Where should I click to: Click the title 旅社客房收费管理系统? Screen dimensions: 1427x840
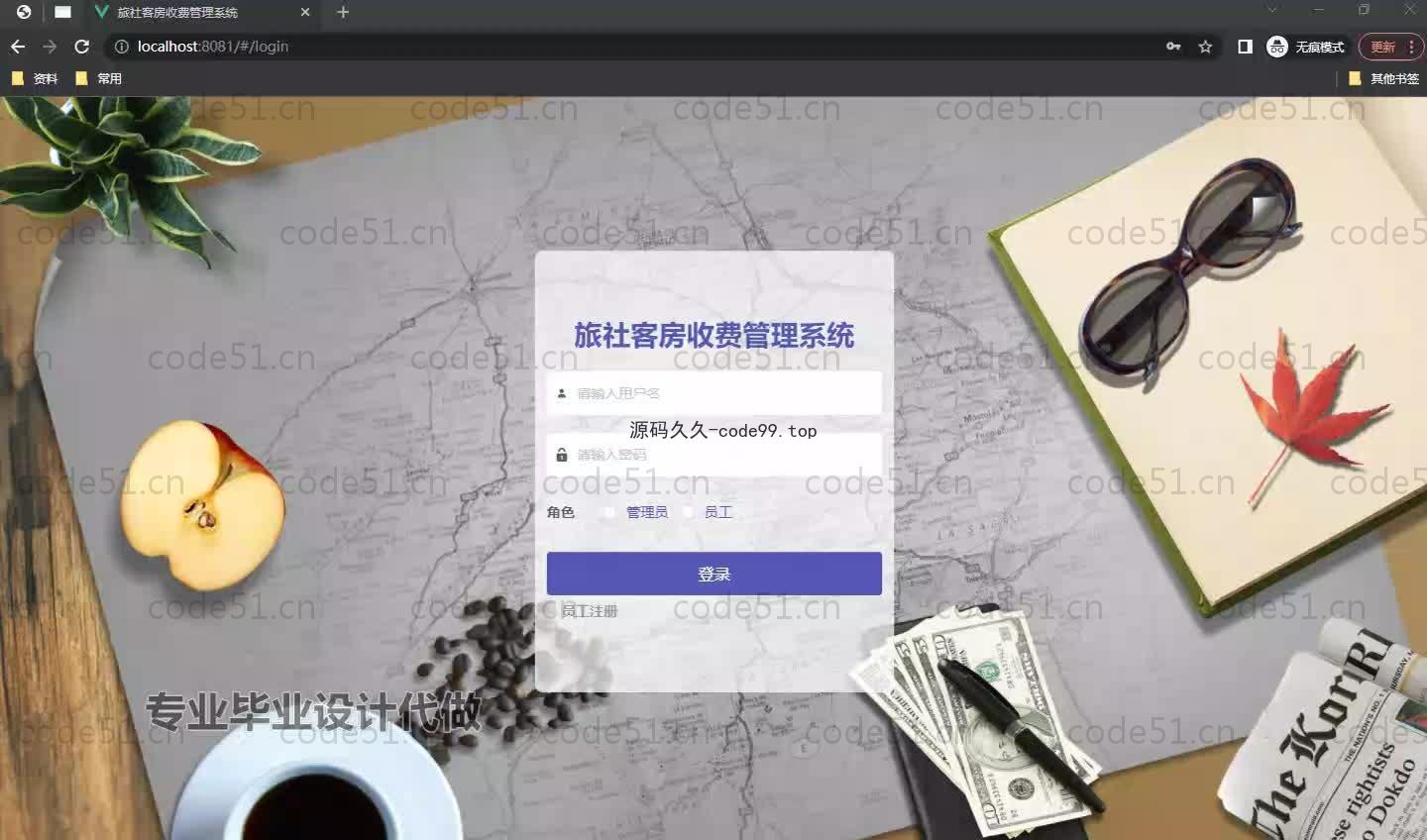pyautogui.click(x=714, y=336)
